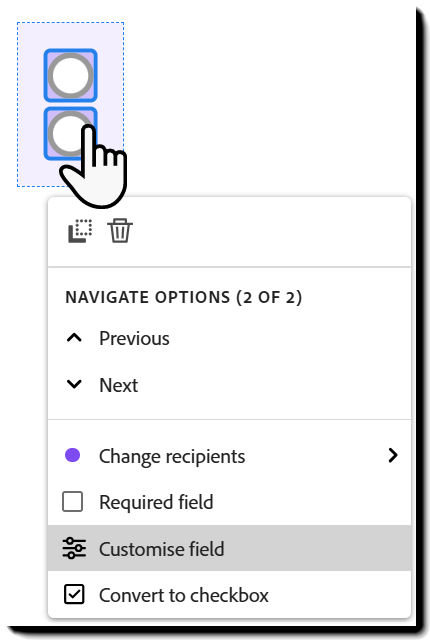Click the sliders icon for Customise field

pos(74,548)
